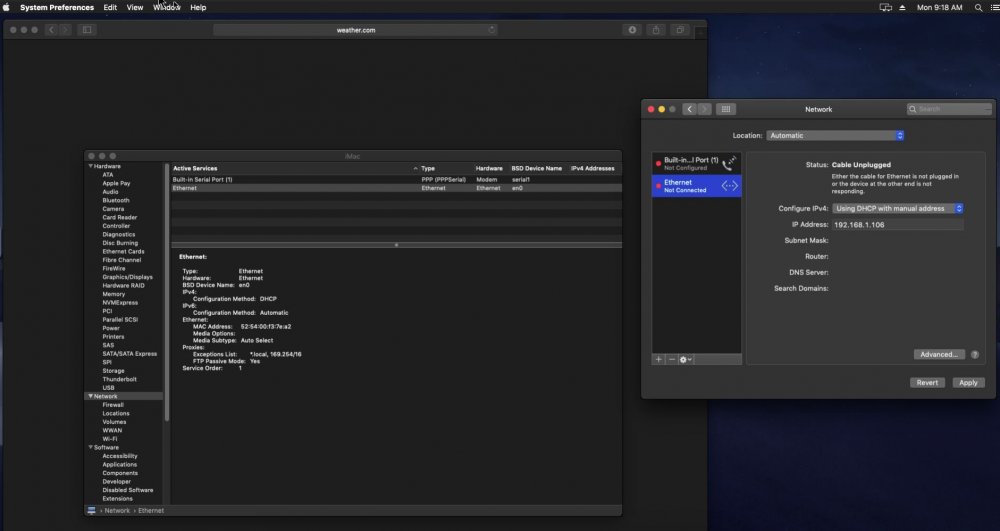Select Firewall under Network
1000x531 pixels.
coord(113,405)
